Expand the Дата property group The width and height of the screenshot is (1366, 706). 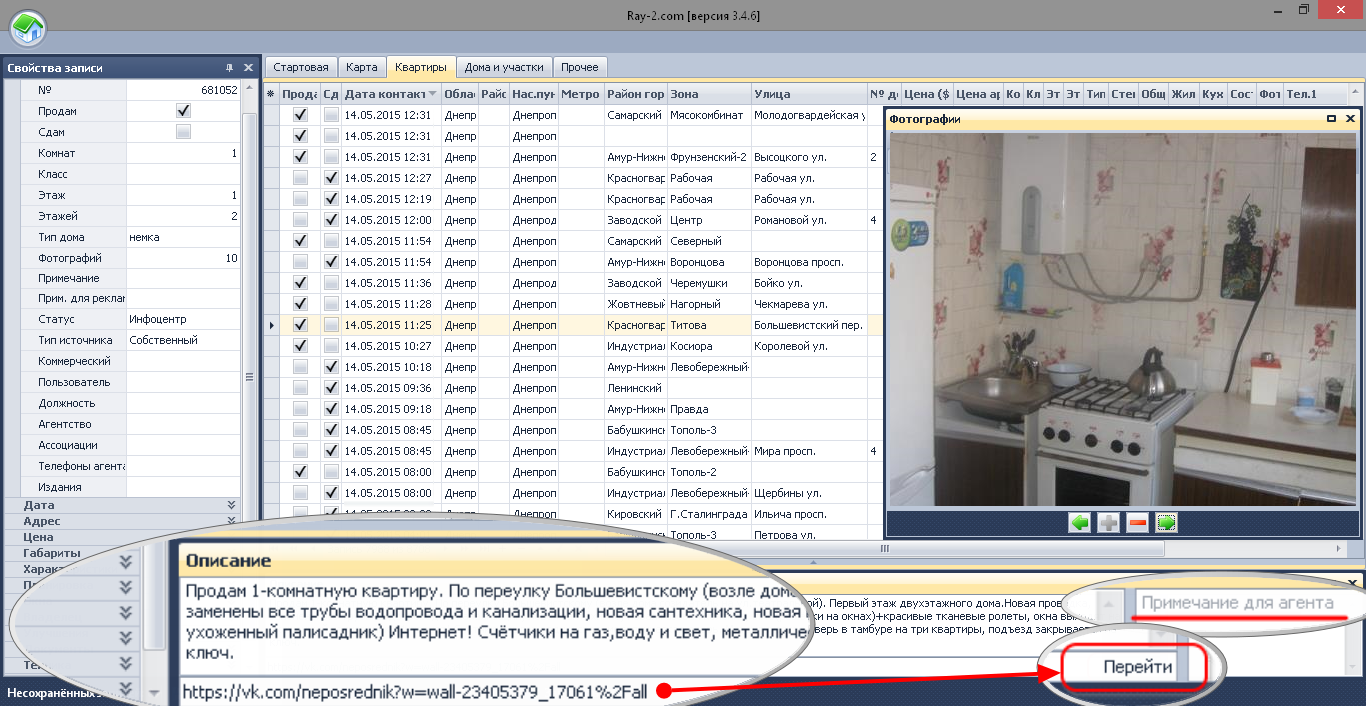pos(231,505)
